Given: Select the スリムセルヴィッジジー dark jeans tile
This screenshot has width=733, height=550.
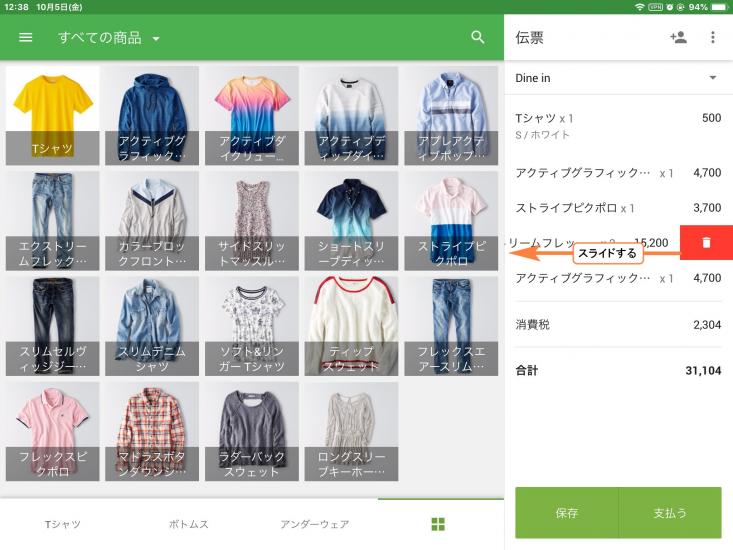Looking at the screenshot, I should (x=52, y=326).
